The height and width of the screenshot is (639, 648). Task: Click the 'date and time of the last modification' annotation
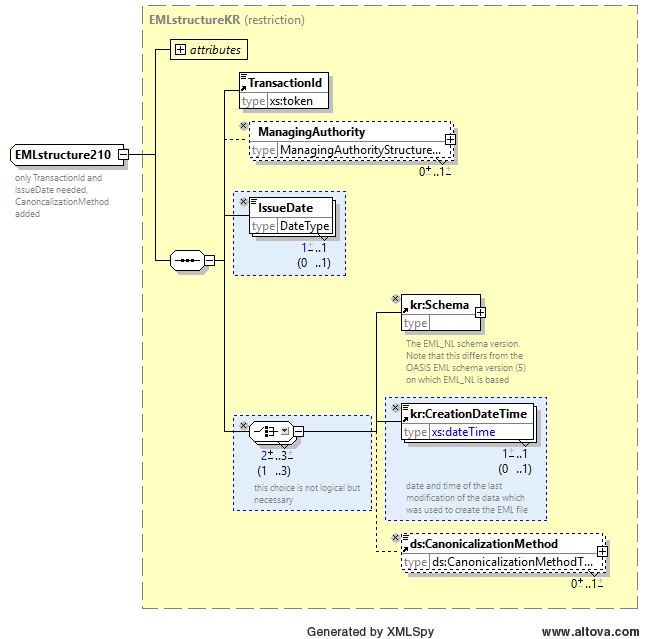tap(467, 498)
